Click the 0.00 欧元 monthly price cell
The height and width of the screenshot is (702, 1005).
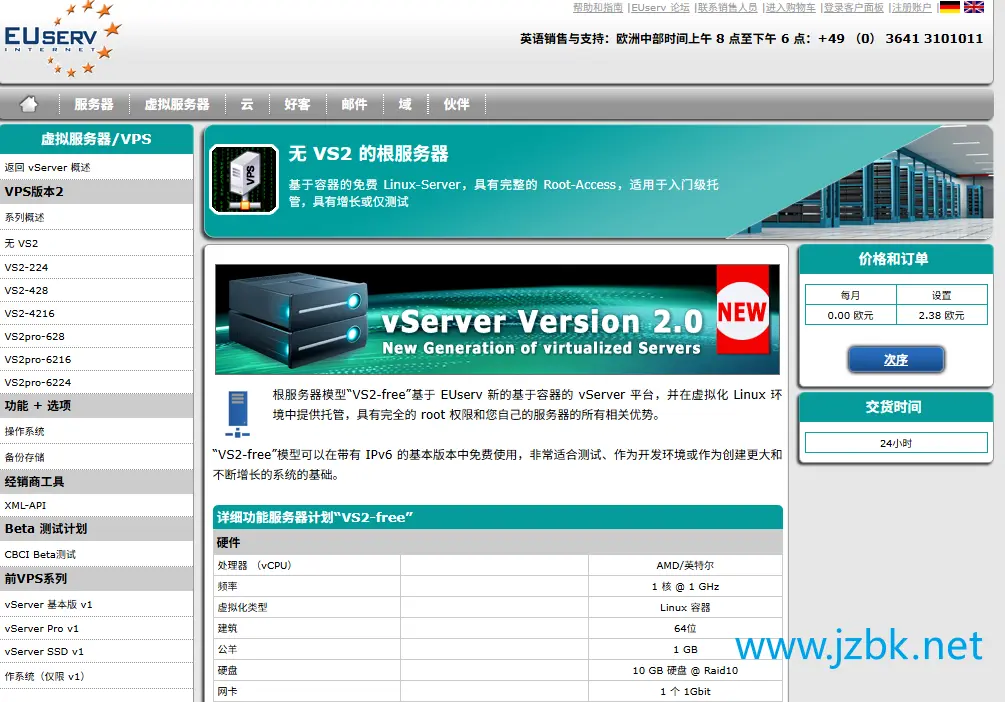click(x=851, y=315)
